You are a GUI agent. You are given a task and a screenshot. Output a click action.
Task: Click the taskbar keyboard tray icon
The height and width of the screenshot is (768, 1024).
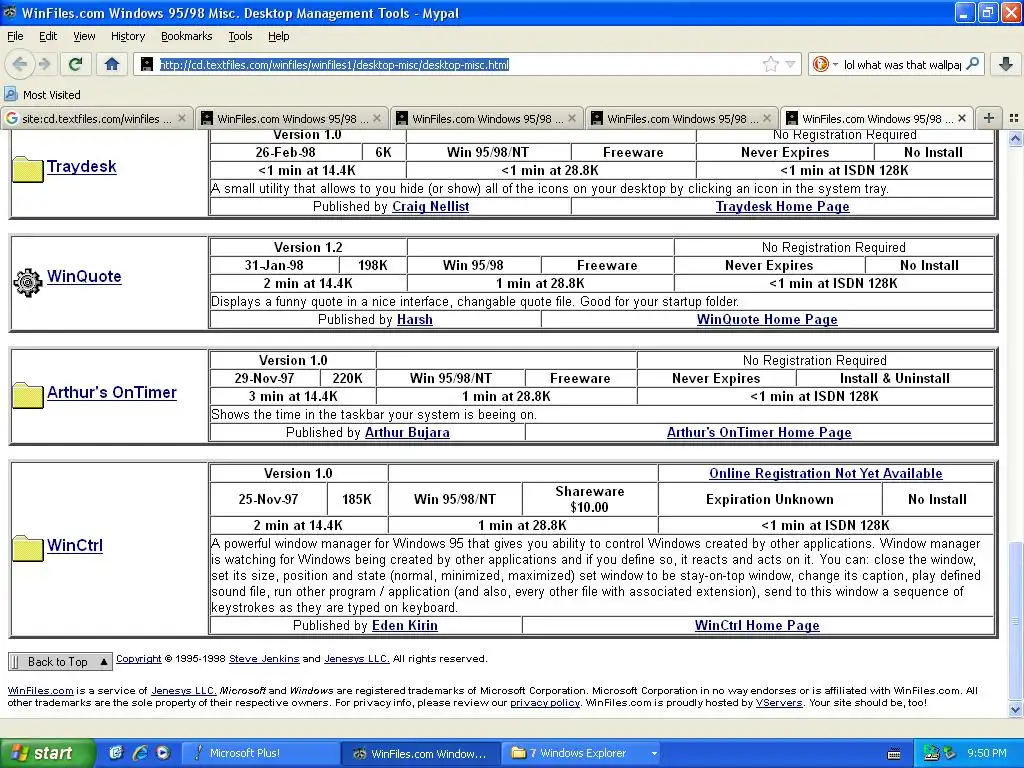coord(894,754)
